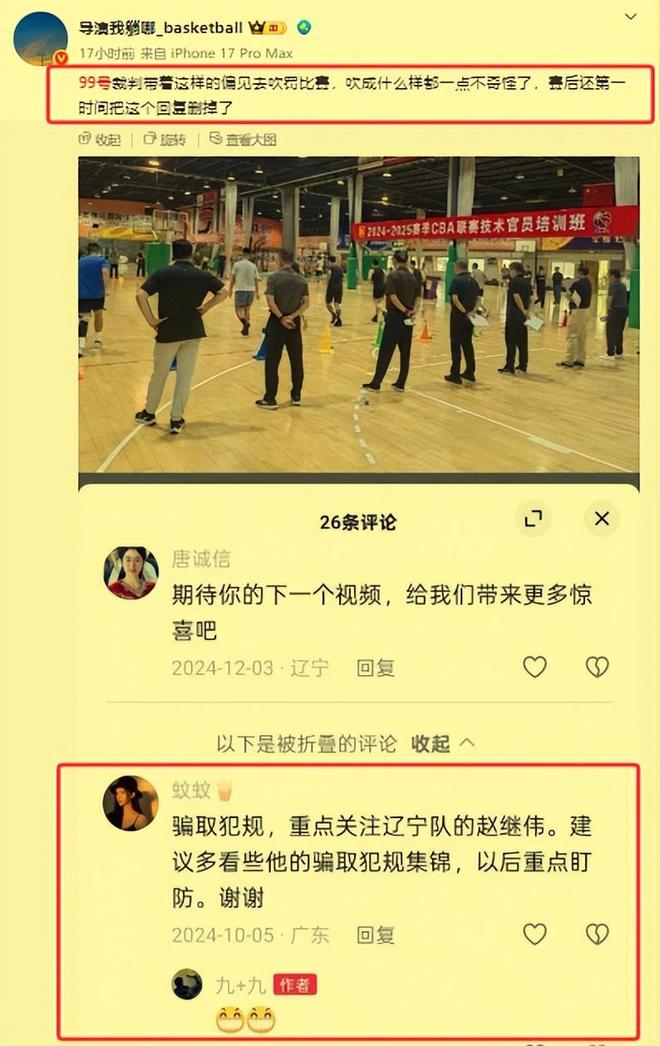Dislike 蚊蚊's comment with the broken heart icon
660x1046 pixels.
pos(597,934)
